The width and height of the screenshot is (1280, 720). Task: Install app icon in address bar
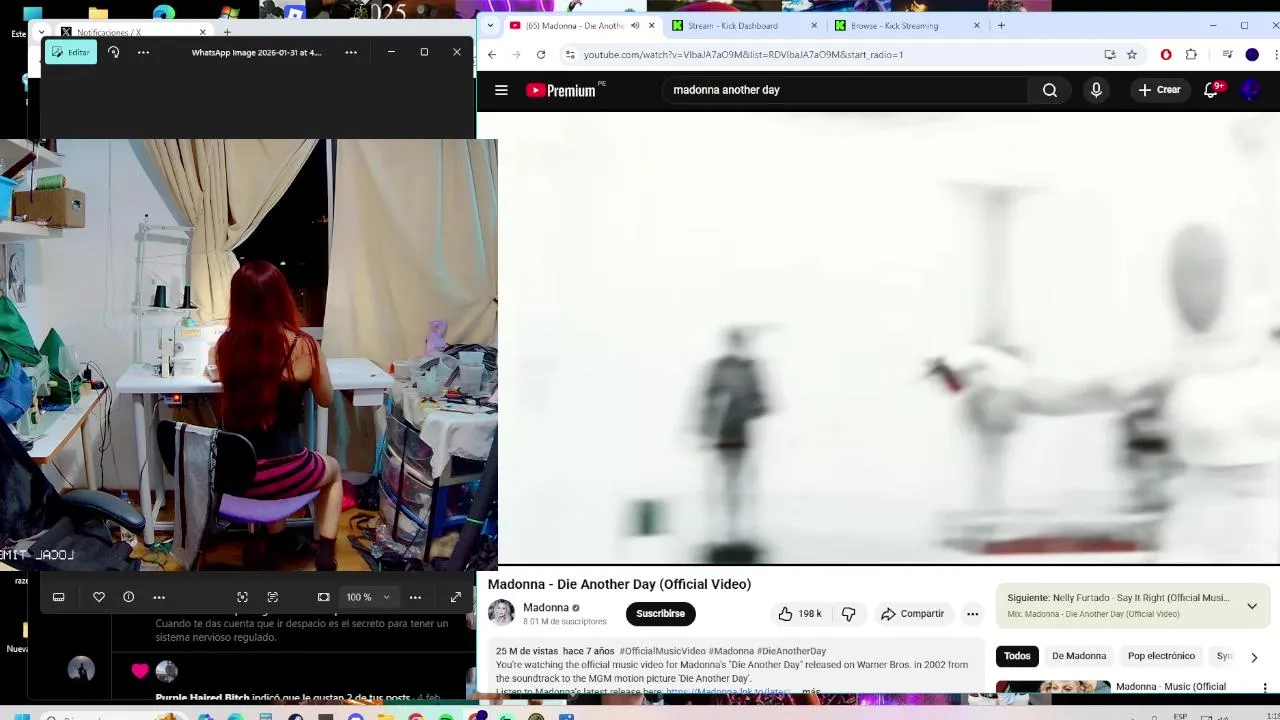(x=1109, y=55)
